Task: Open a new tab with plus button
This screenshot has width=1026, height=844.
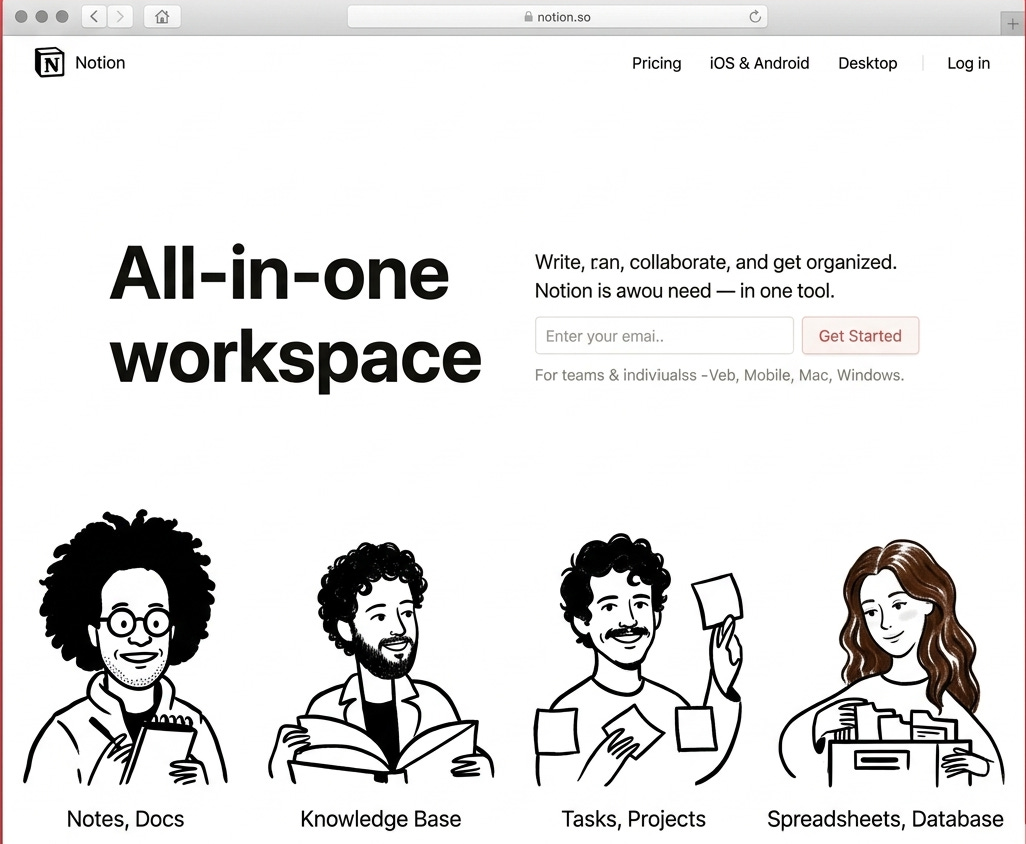Action: tap(1012, 24)
